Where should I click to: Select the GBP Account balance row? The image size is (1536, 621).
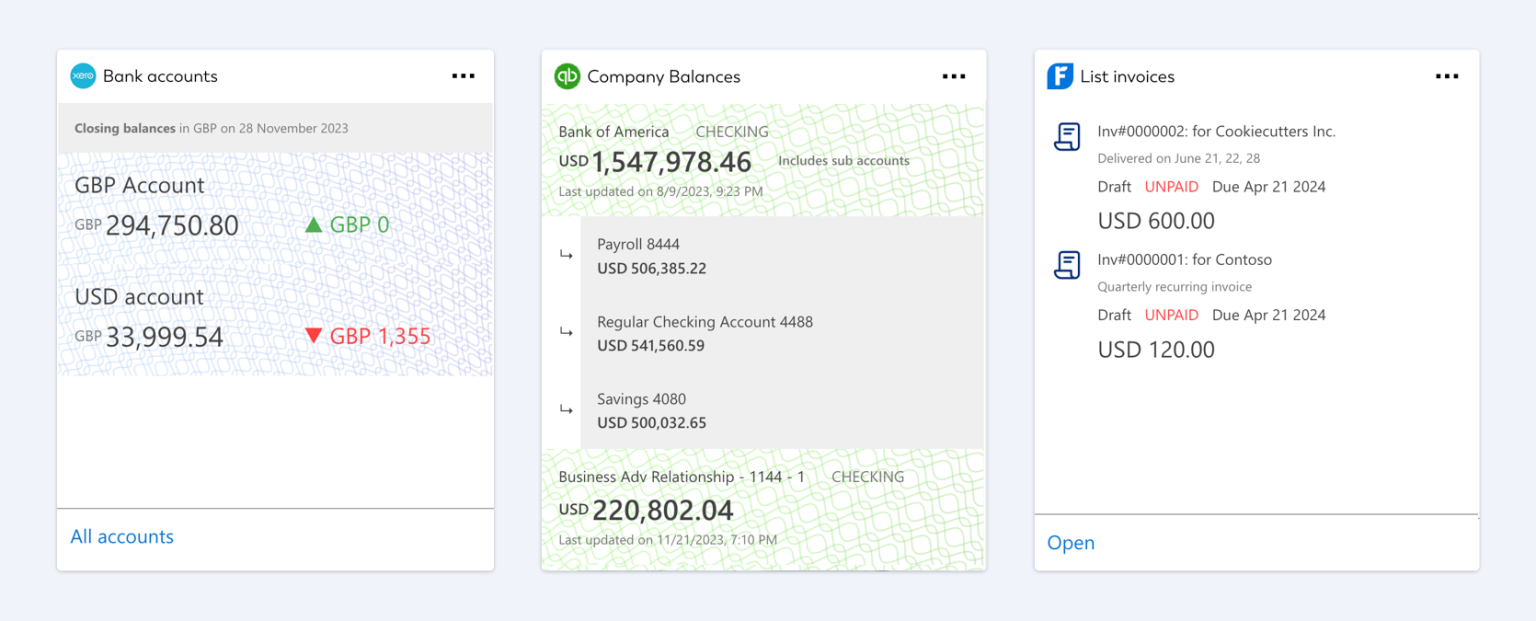(x=275, y=209)
